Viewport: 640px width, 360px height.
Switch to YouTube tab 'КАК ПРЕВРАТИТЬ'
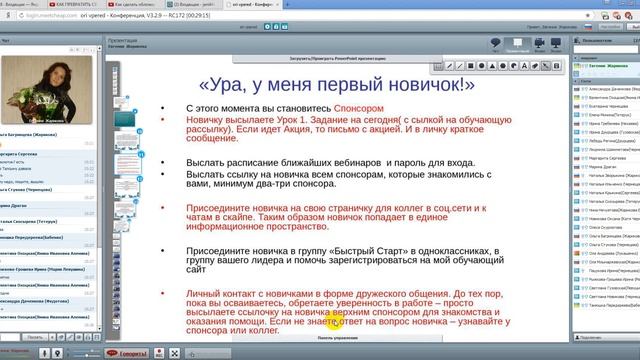(x=76, y=4)
